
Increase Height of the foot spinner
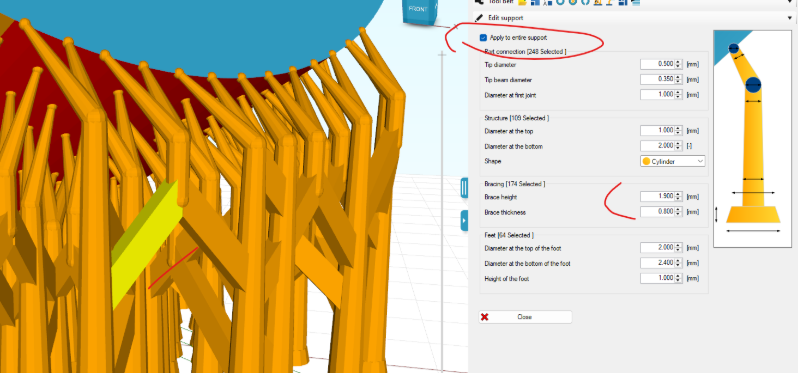click(x=678, y=276)
